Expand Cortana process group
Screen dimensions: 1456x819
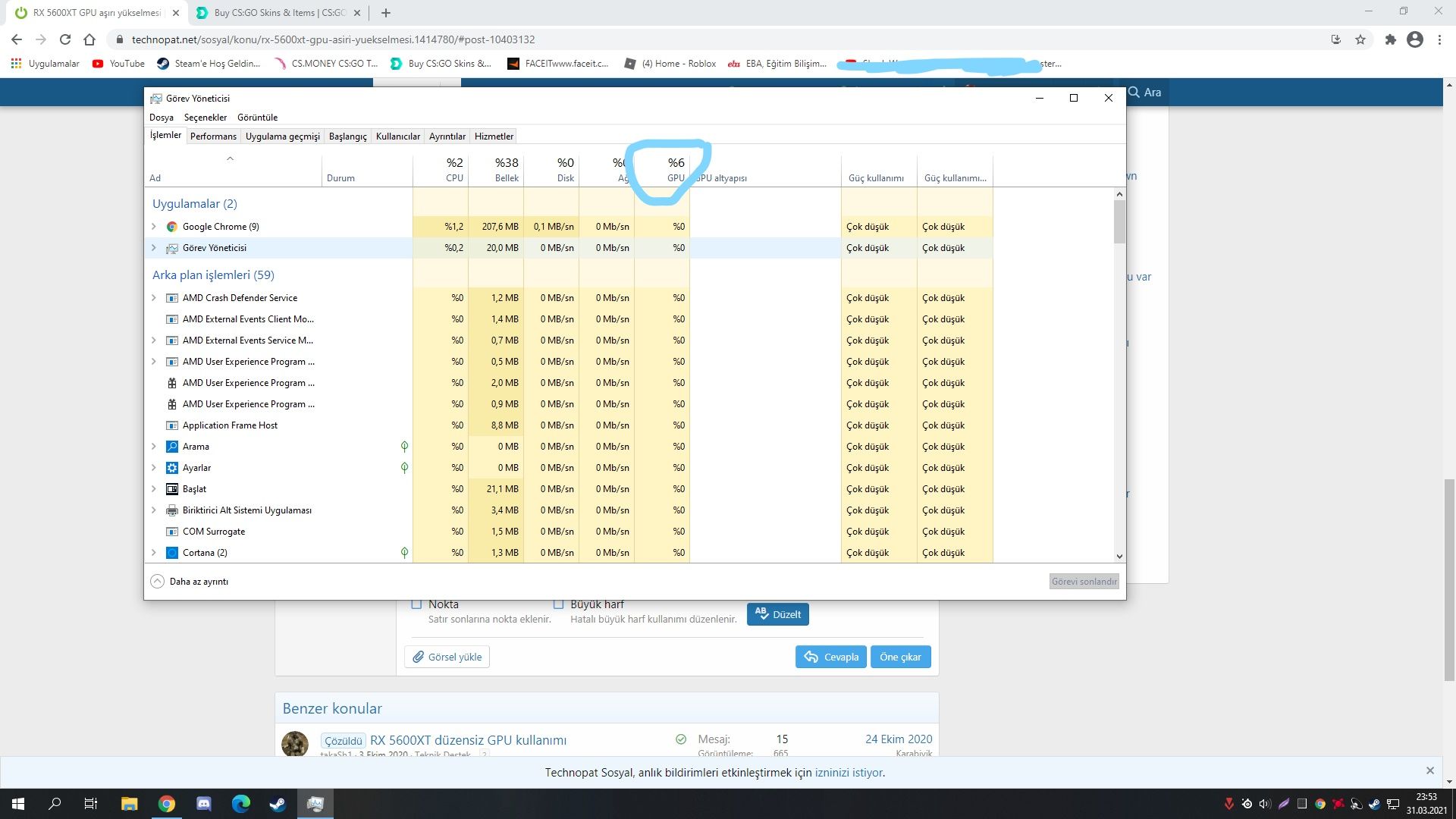154,553
